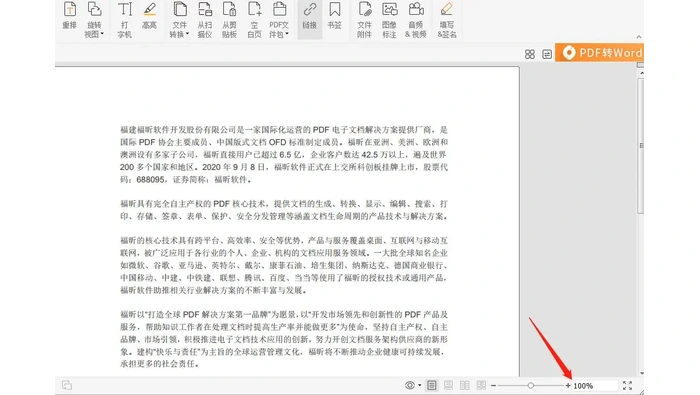The image size is (700, 395).
Task: Click the vertical scrollbar up arrow
Action: click(x=642, y=72)
